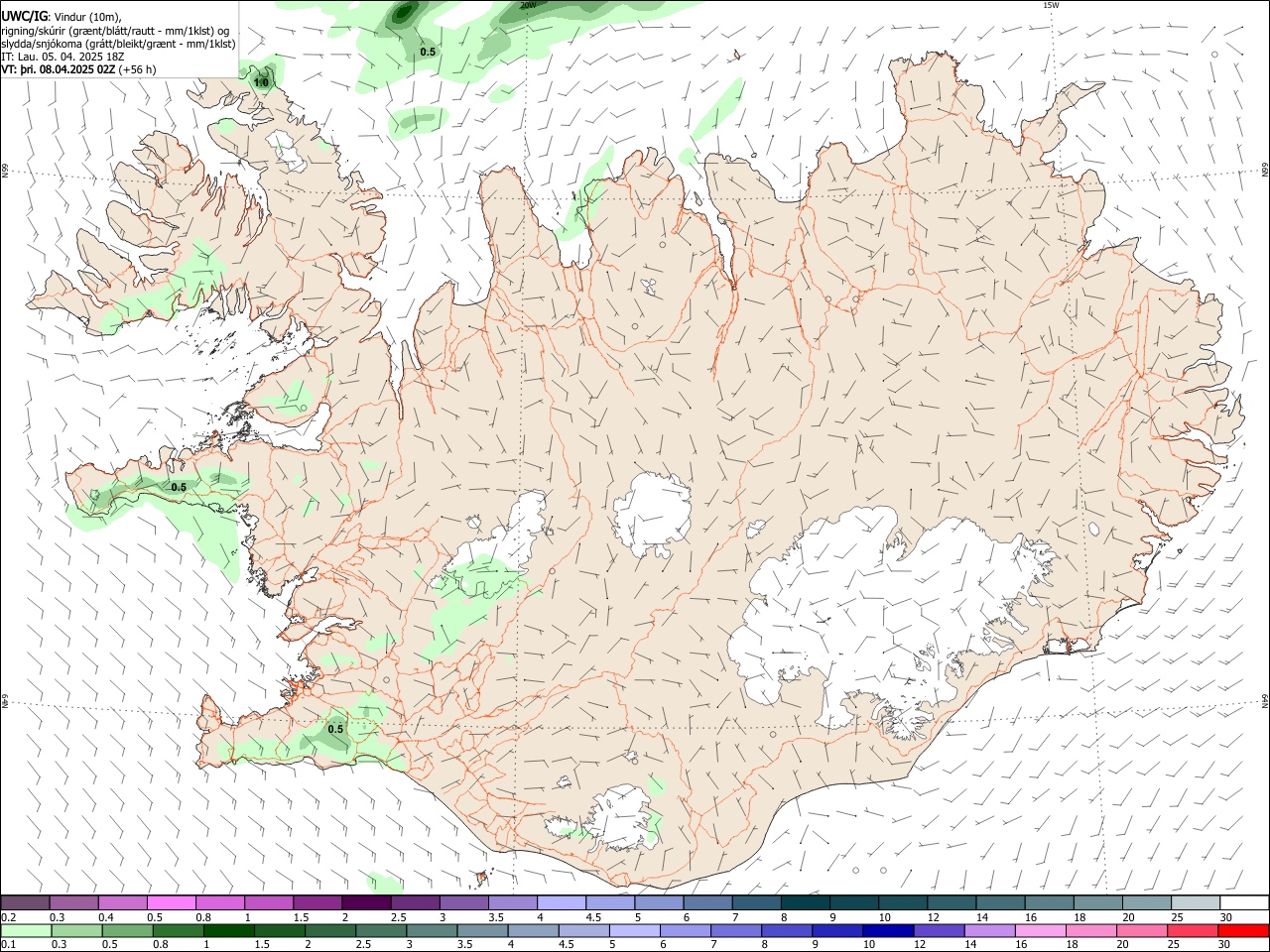Click the "0.5" contour label offshore at top
This screenshot has height=952, width=1270.
click(428, 52)
